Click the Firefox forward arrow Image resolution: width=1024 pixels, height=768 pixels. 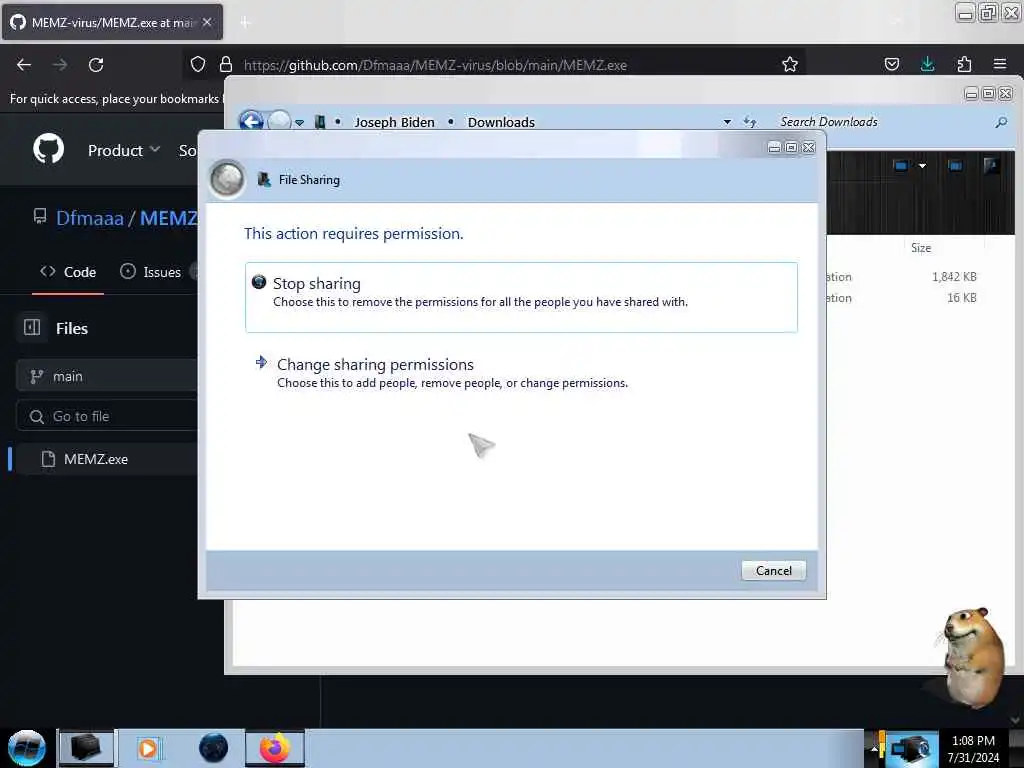pyautogui.click(x=60, y=65)
